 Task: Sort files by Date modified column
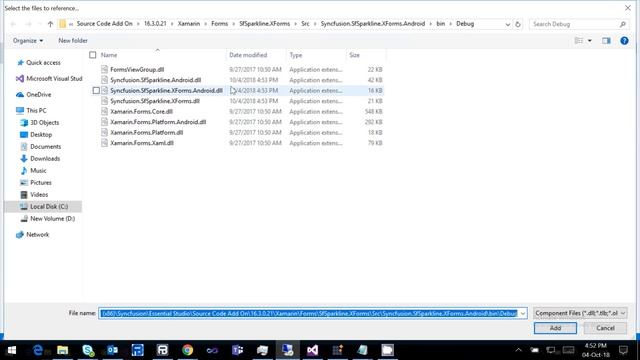(248, 55)
